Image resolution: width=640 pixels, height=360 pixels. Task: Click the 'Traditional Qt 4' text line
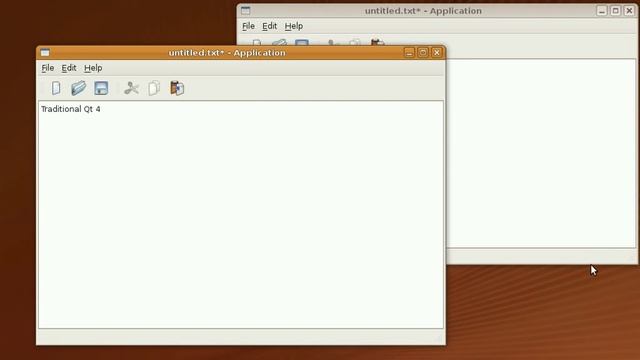click(x=71, y=109)
